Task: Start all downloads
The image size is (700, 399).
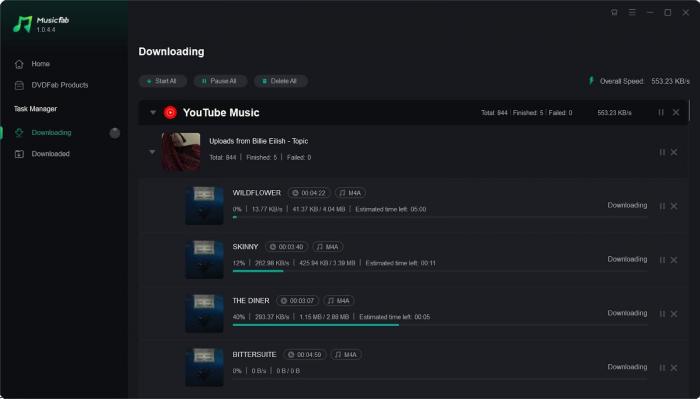Action: click(x=162, y=81)
